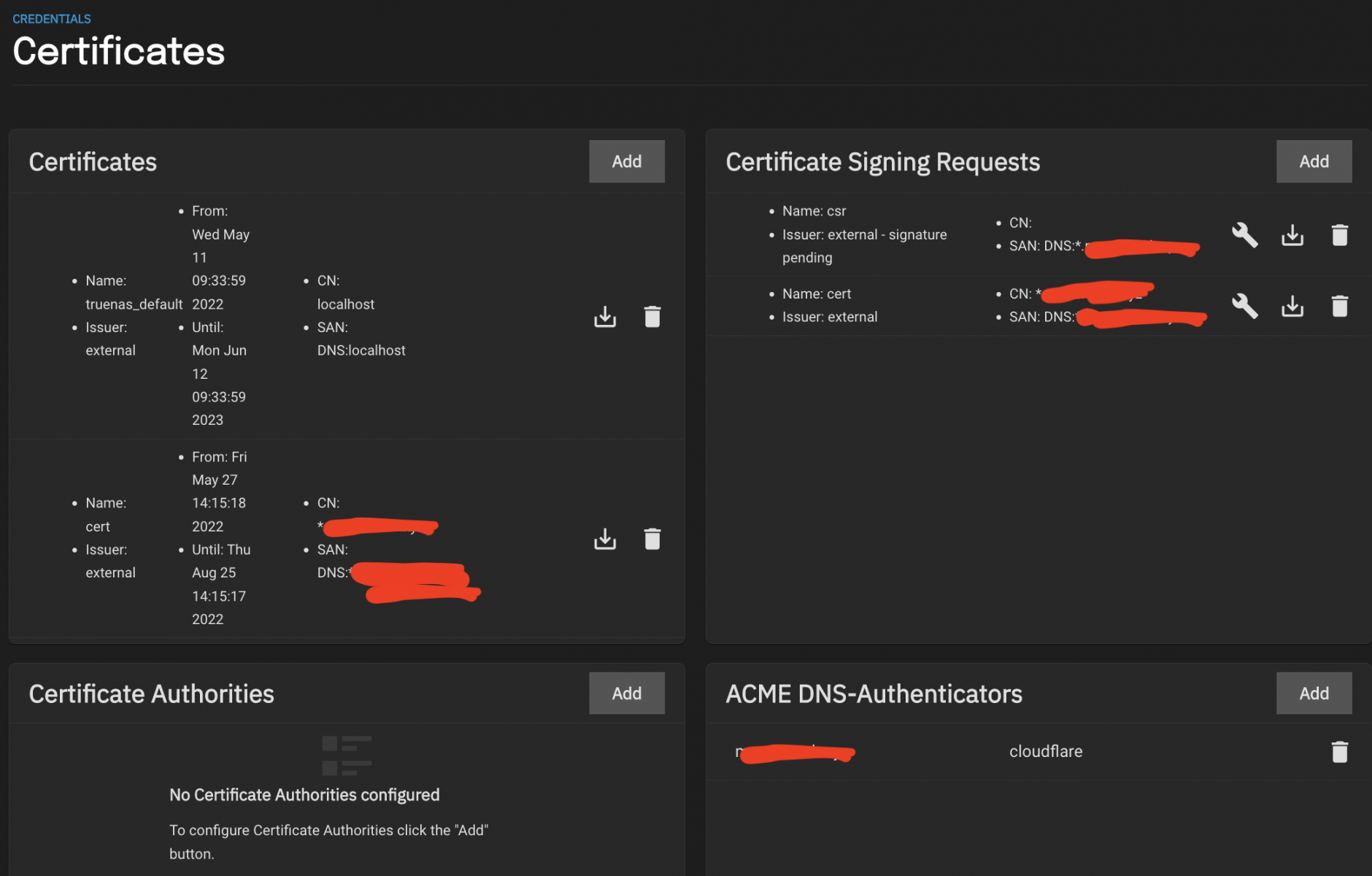Open wrench options for the cert signing request

[x=1245, y=306]
